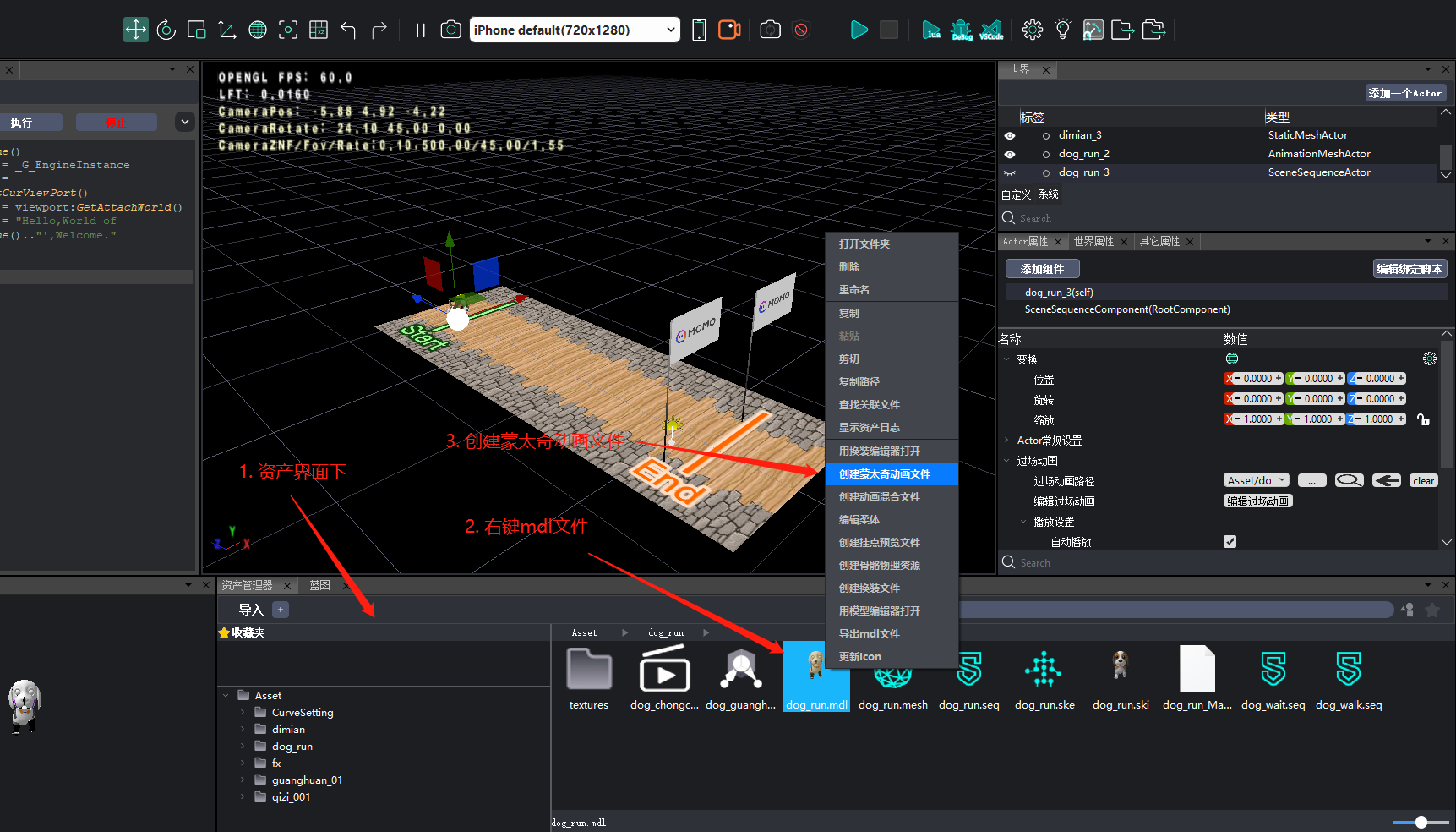Click the 编辑绑定脚本 button
Viewport: 1456px width, 832px height.
coord(1410,269)
